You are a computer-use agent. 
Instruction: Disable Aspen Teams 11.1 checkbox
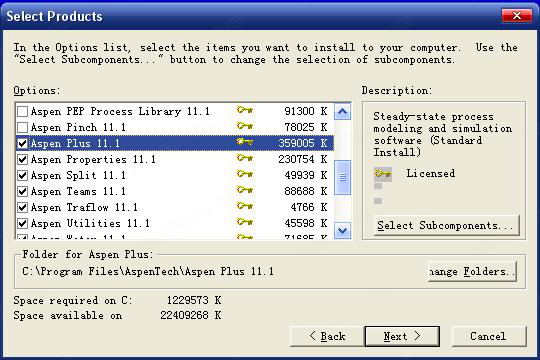pos(23,191)
